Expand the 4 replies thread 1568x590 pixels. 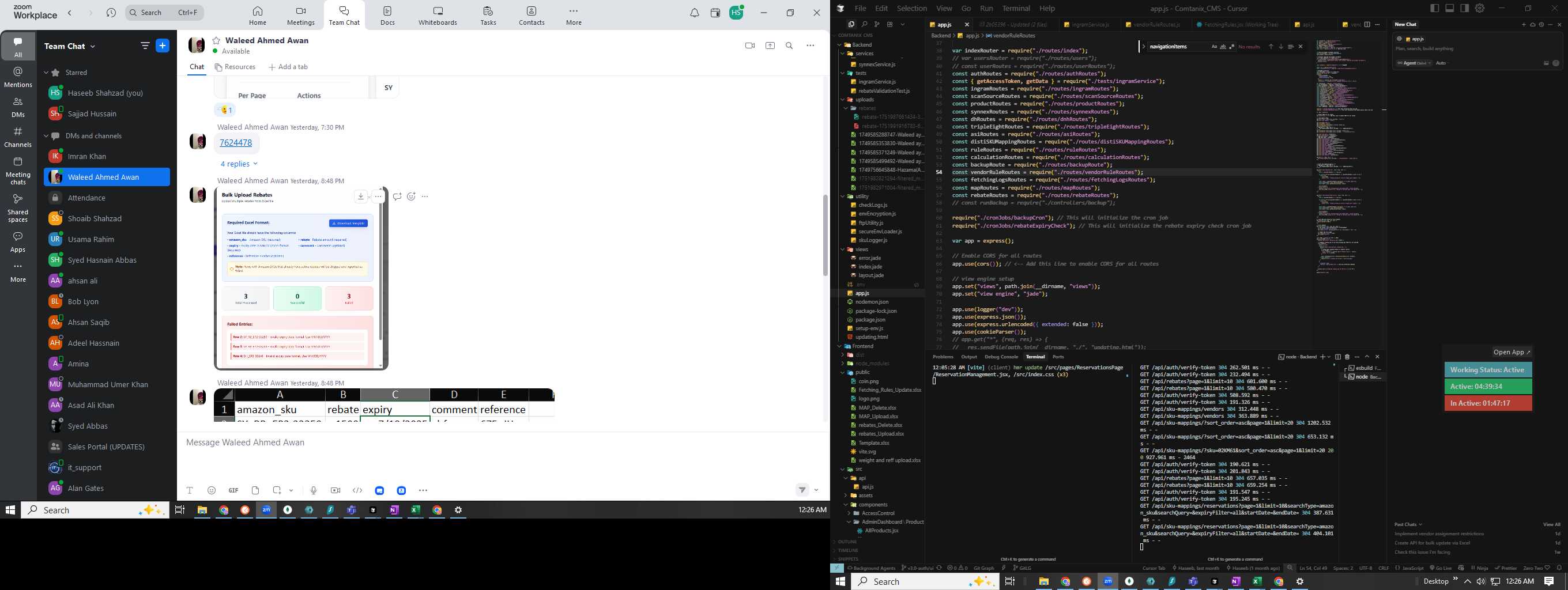coord(239,164)
